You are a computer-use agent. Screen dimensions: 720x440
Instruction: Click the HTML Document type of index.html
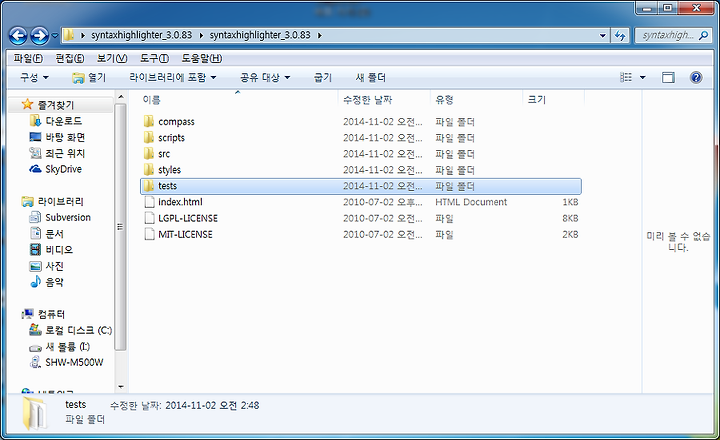[471, 202]
